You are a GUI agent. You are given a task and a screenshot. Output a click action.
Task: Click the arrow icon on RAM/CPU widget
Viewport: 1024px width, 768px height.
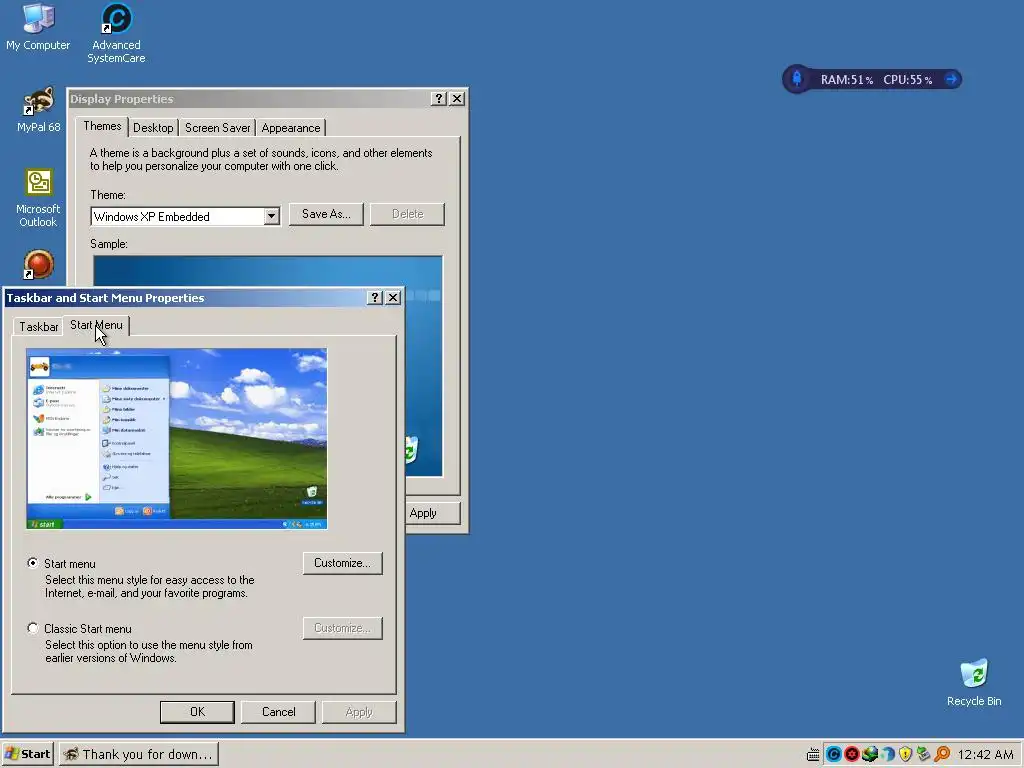coord(952,79)
